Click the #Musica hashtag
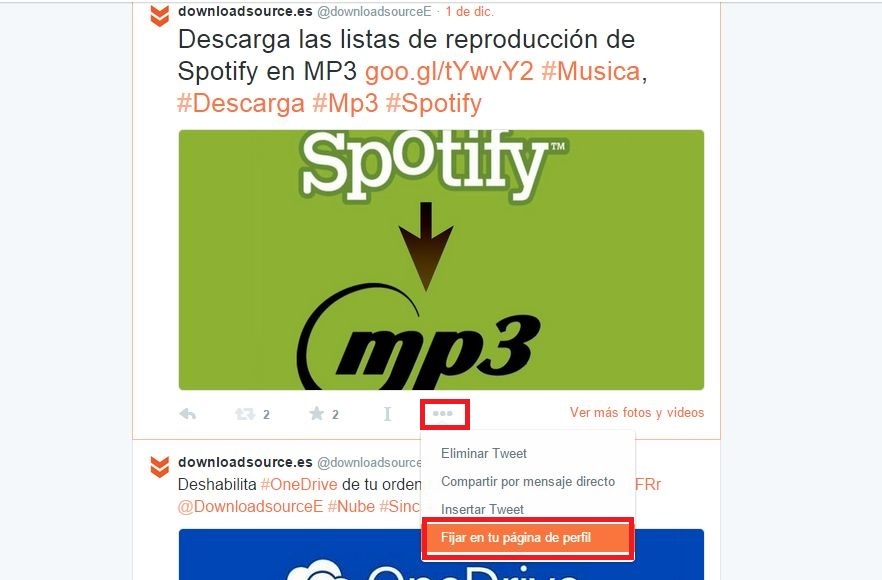Image resolution: width=882 pixels, height=580 pixels. (x=591, y=71)
